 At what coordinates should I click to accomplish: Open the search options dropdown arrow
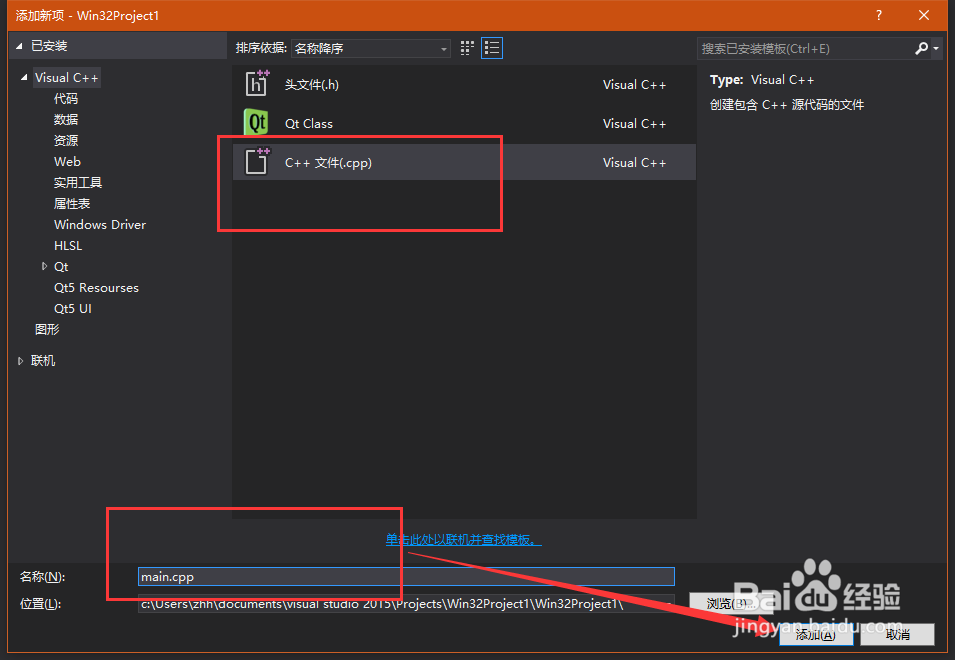[936, 48]
